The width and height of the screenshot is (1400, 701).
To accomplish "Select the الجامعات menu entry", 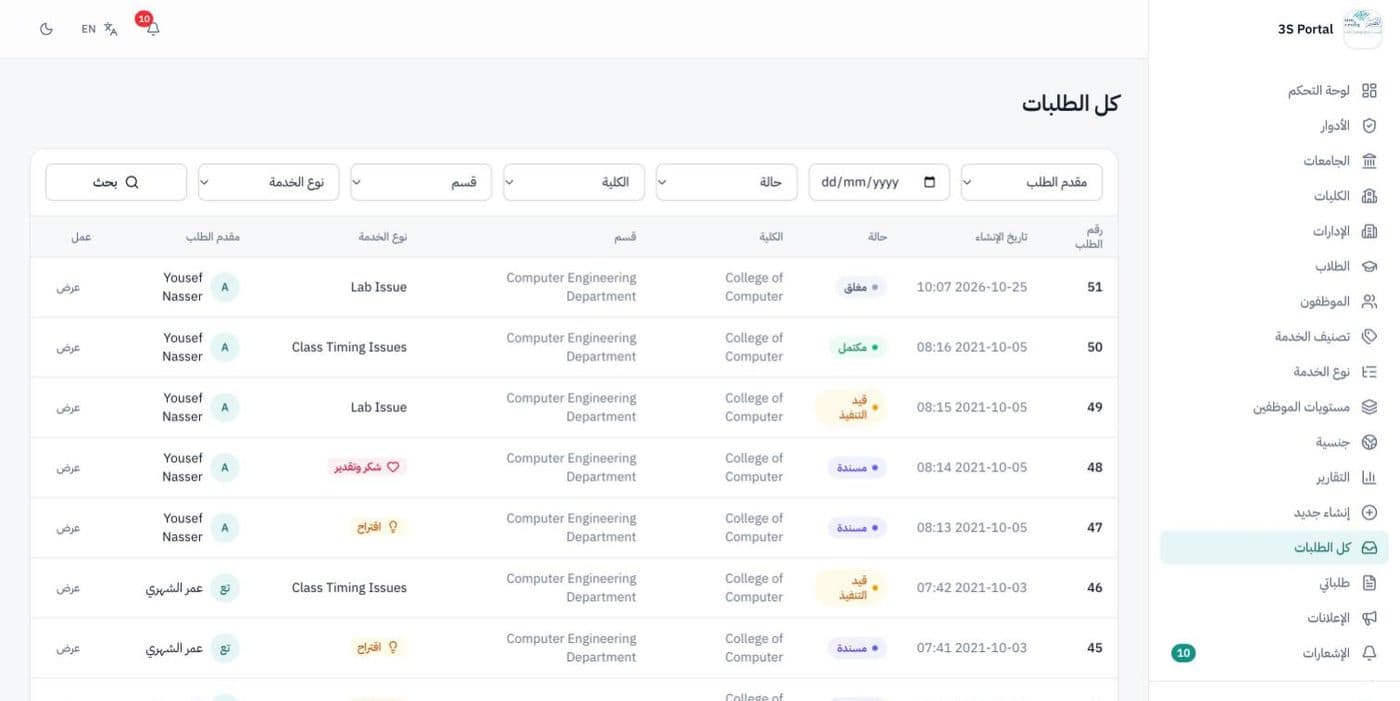I will click(x=1274, y=161).
